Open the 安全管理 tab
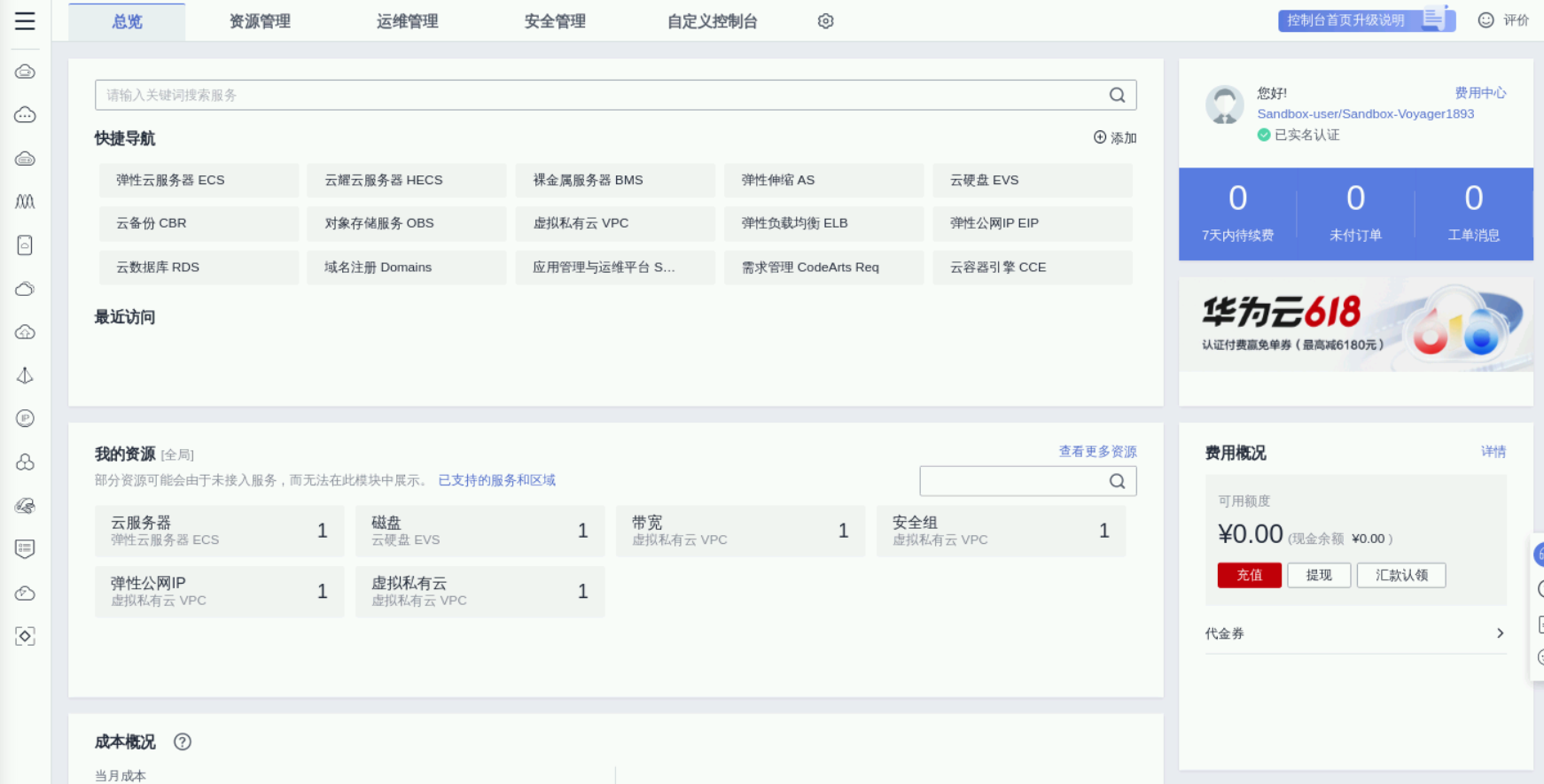Image resolution: width=1544 pixels, height=784 pixels. click(555, 21)
